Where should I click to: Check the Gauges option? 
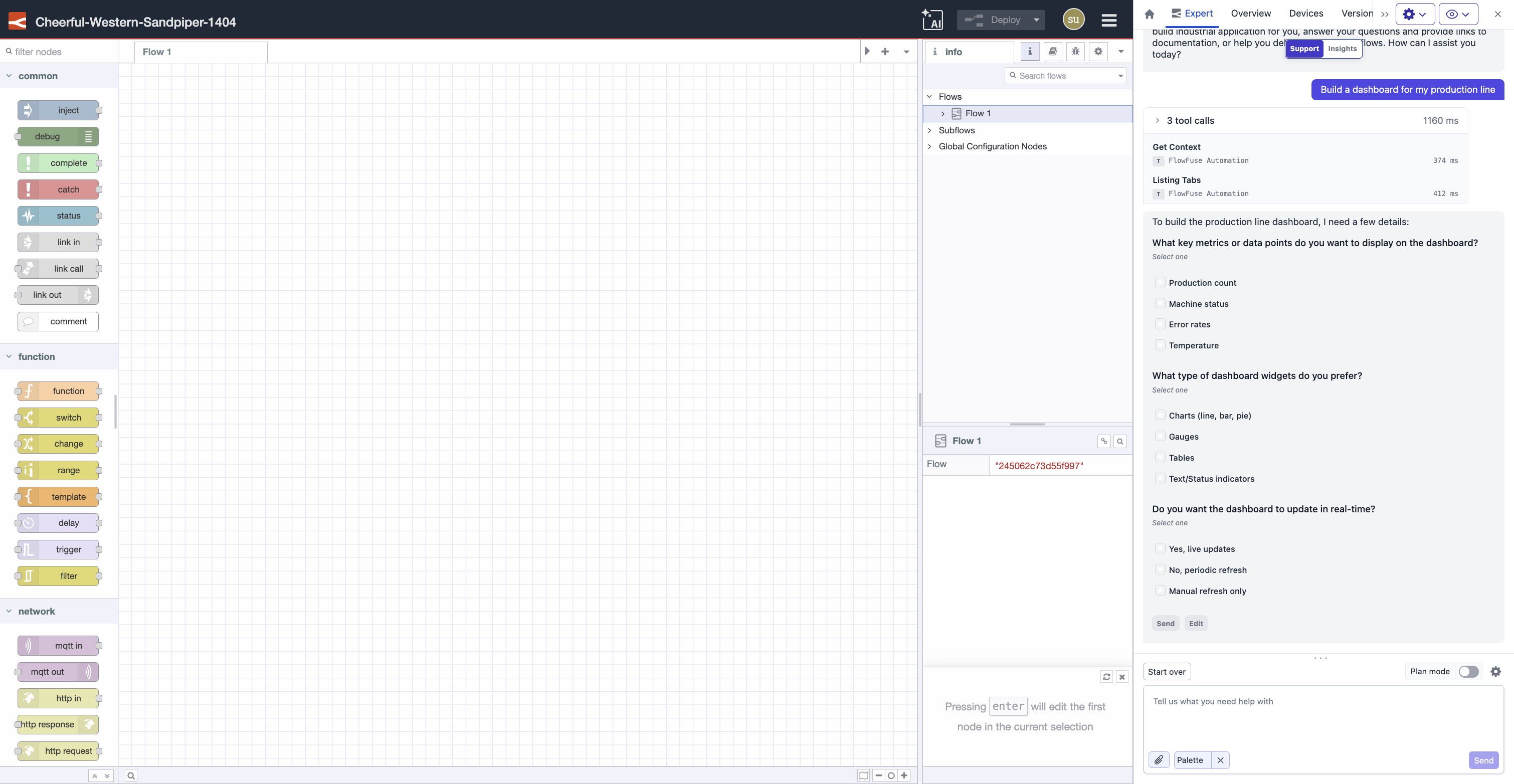(1160, 436)
